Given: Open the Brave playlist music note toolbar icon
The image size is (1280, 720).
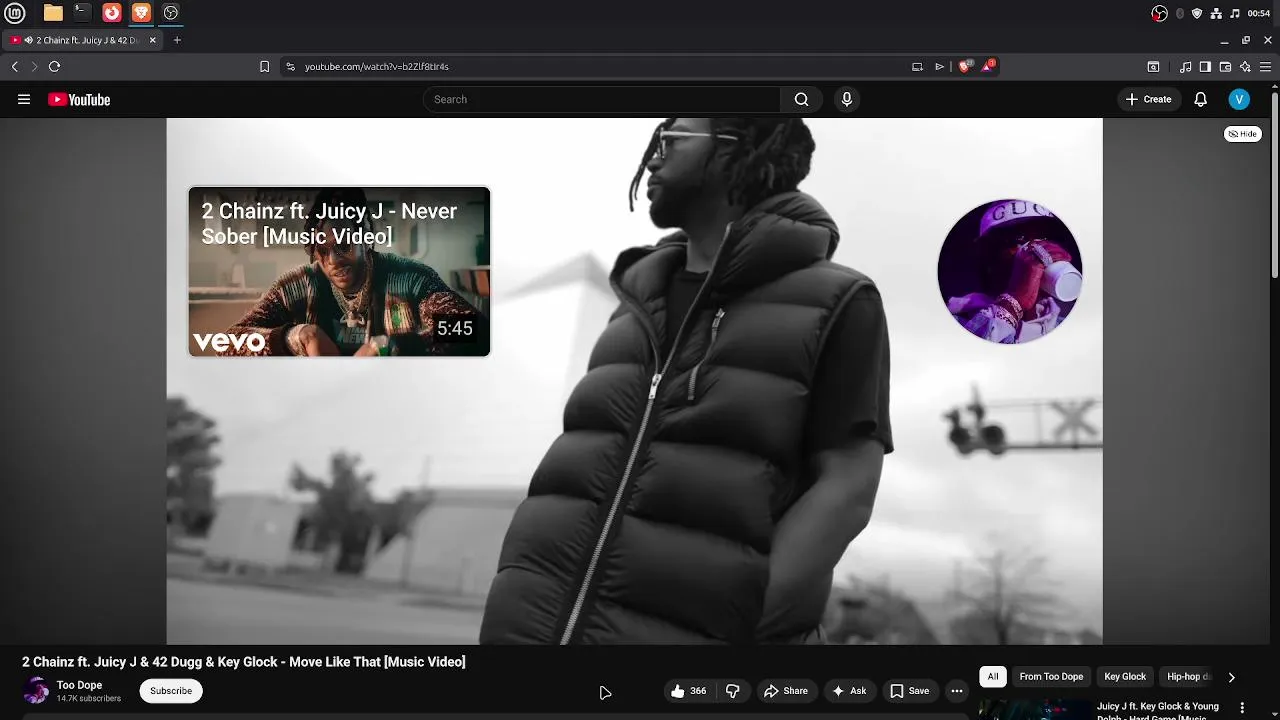Looking at the screenshot, I should pos(1186,67).
